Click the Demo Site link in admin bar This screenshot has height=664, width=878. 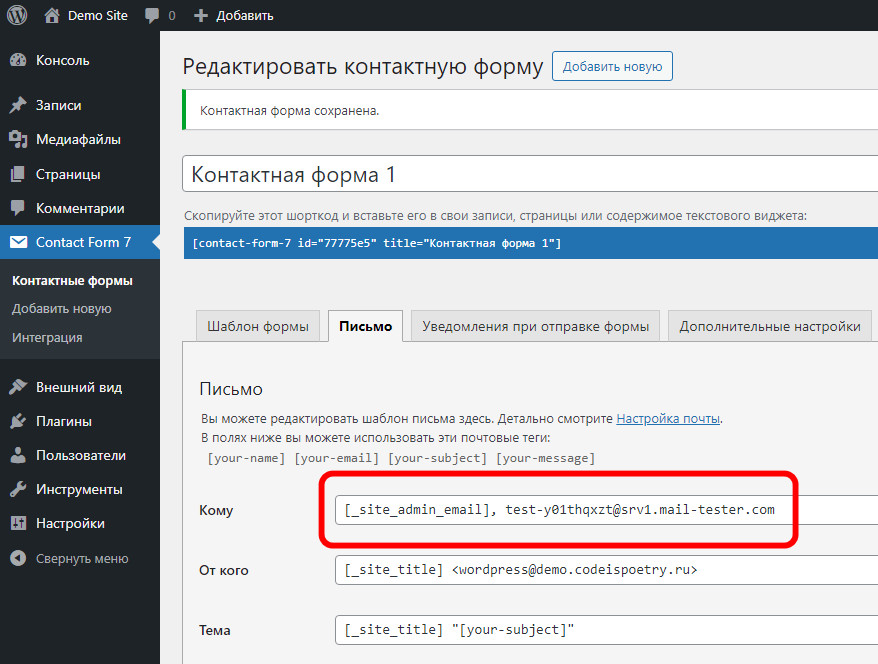[97, 16]
